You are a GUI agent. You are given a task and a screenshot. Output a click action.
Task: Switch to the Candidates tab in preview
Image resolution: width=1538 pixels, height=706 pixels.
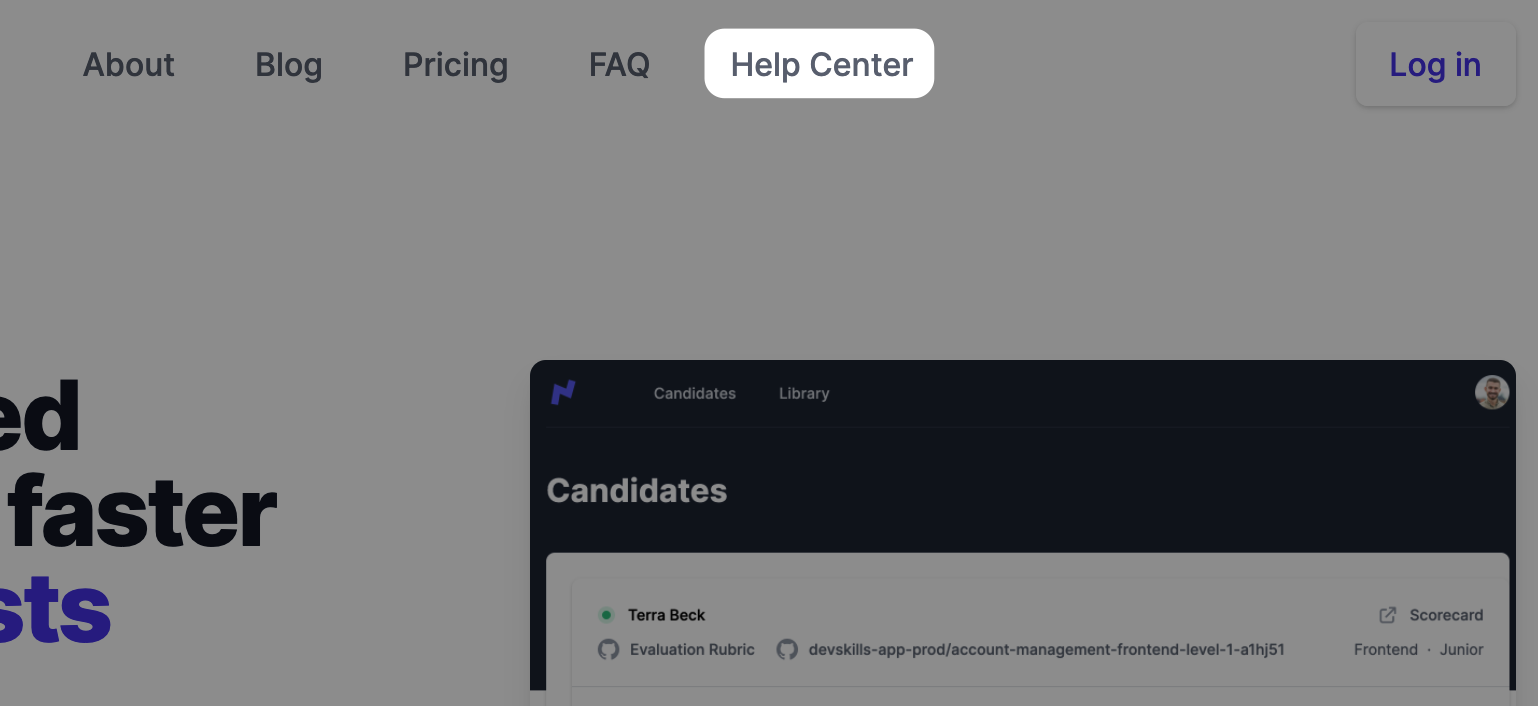(x=695, y=393)
